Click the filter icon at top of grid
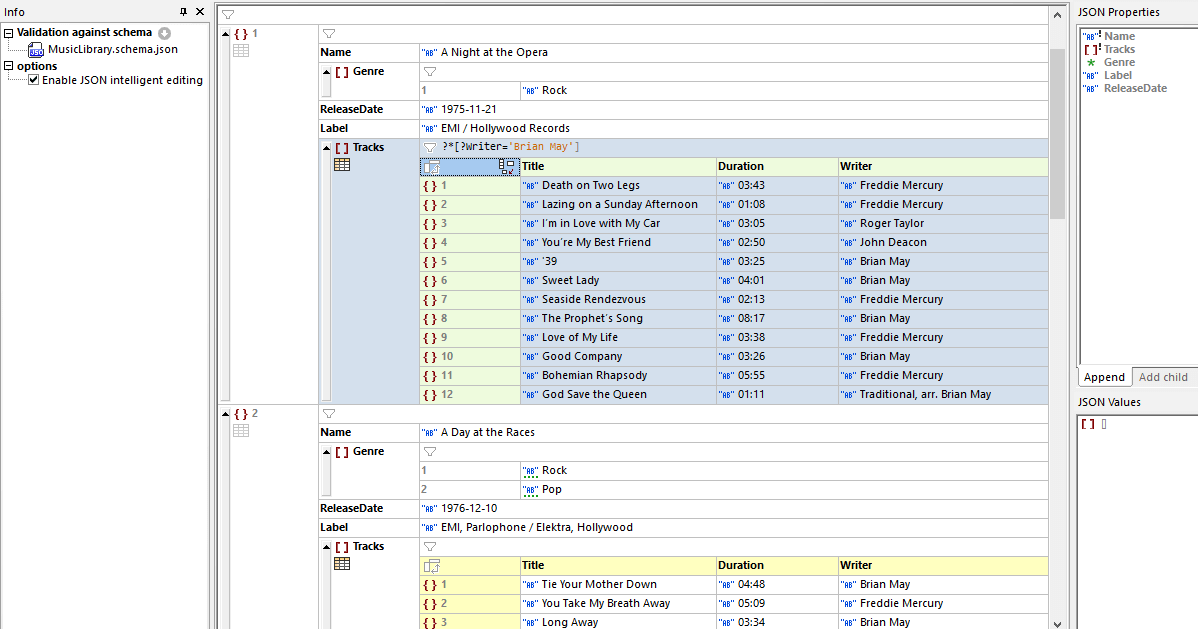The image size is (1198, 629). click(228, 14)
